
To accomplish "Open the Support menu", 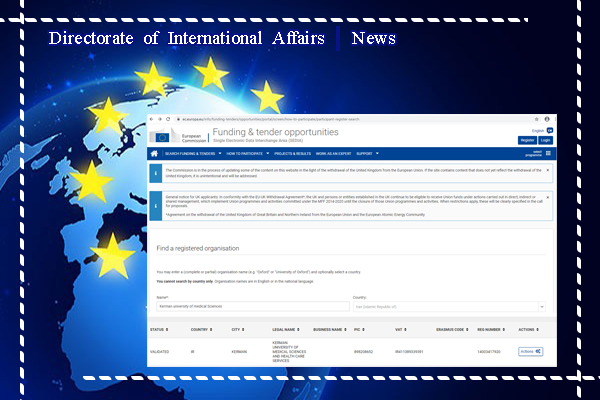I will tap(364, 153).
